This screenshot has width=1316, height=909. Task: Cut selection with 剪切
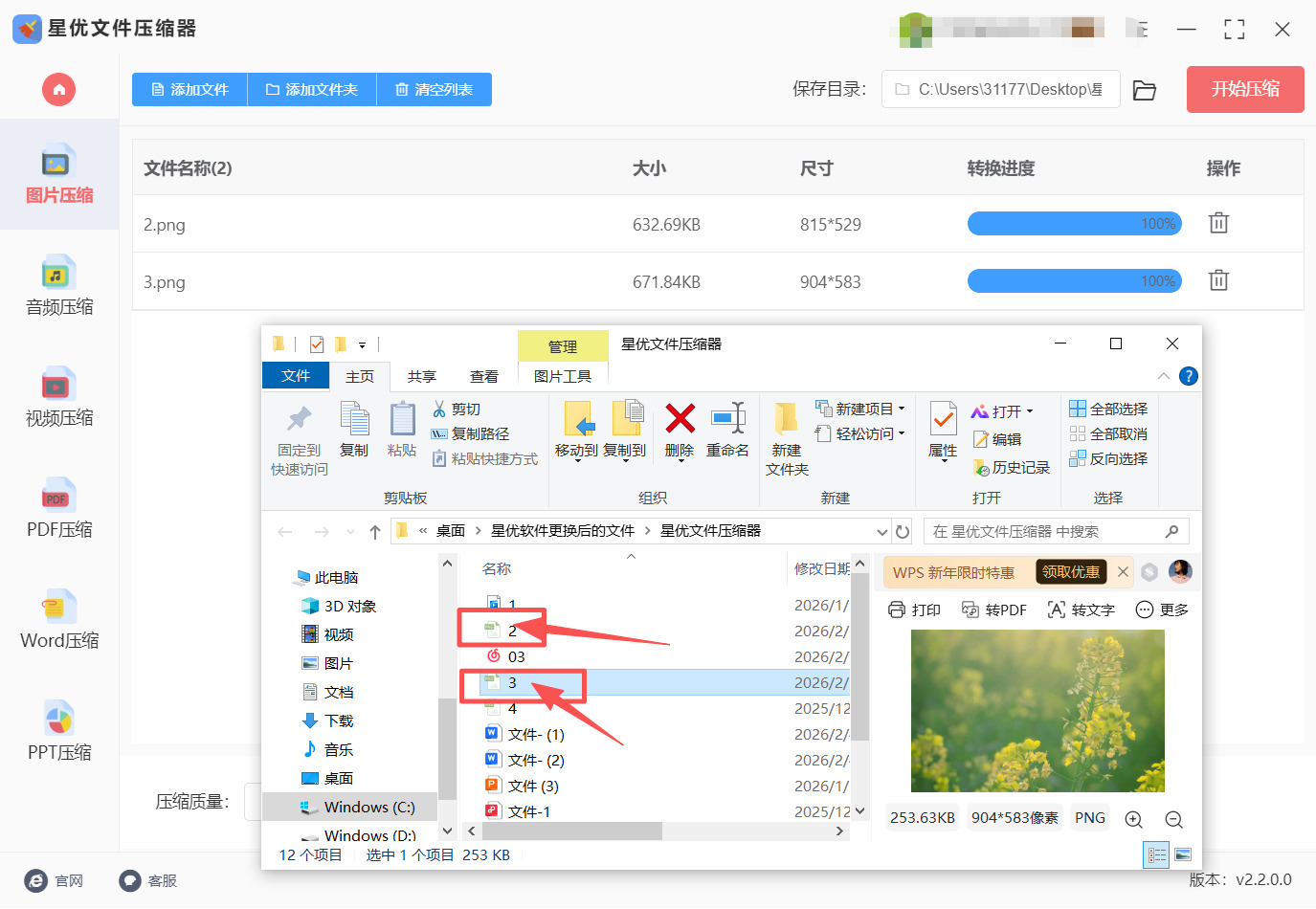coord(457,410)
